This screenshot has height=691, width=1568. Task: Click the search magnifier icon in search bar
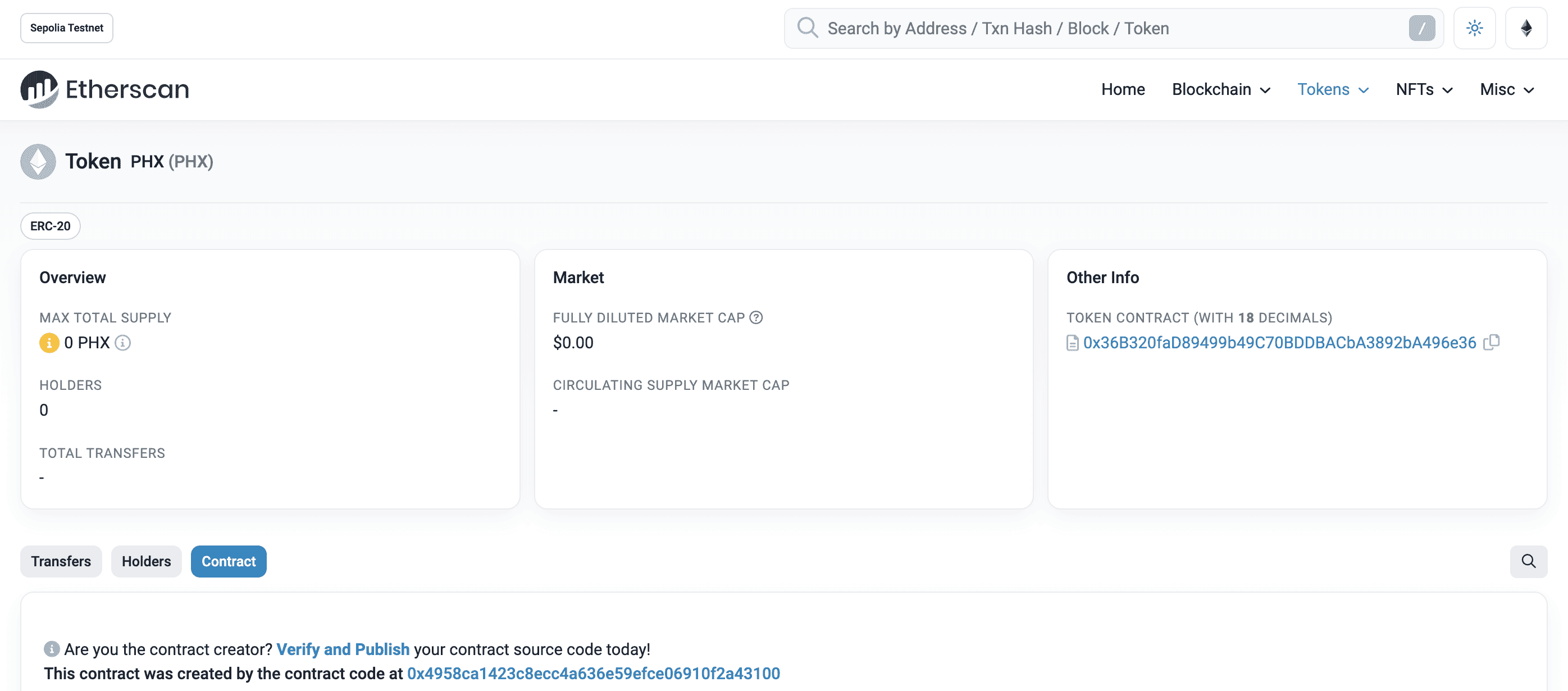point(807,28)
